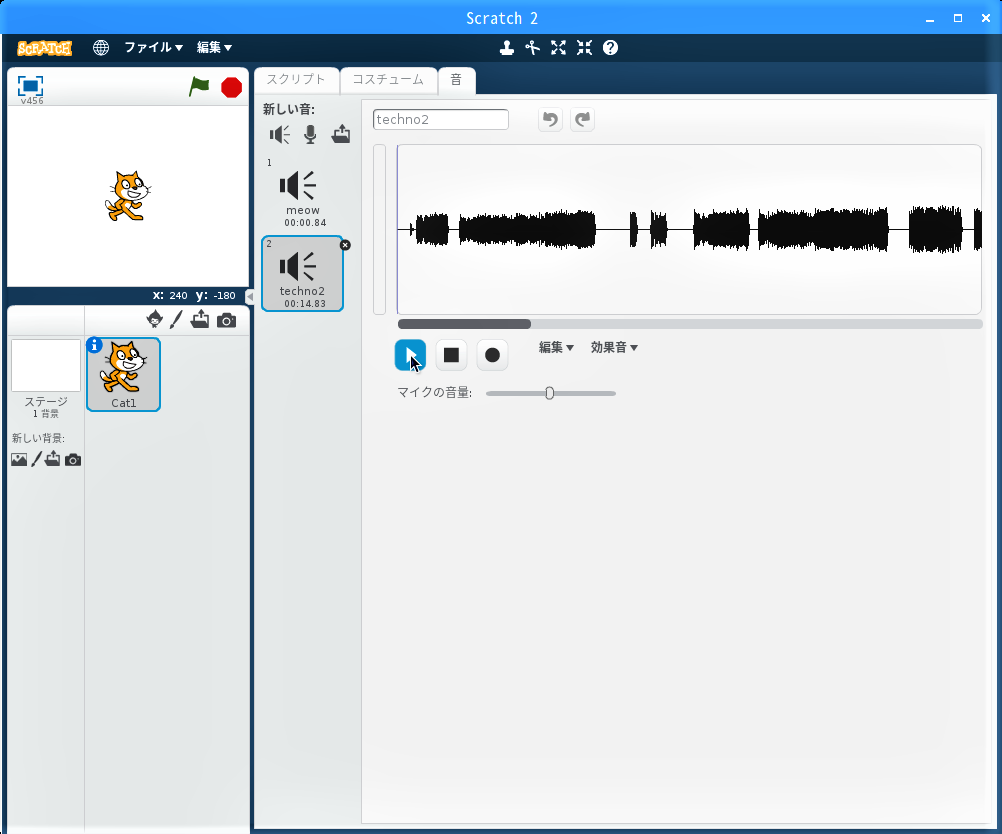
Task: Click the block help question icon
Action: click(610, 48)
